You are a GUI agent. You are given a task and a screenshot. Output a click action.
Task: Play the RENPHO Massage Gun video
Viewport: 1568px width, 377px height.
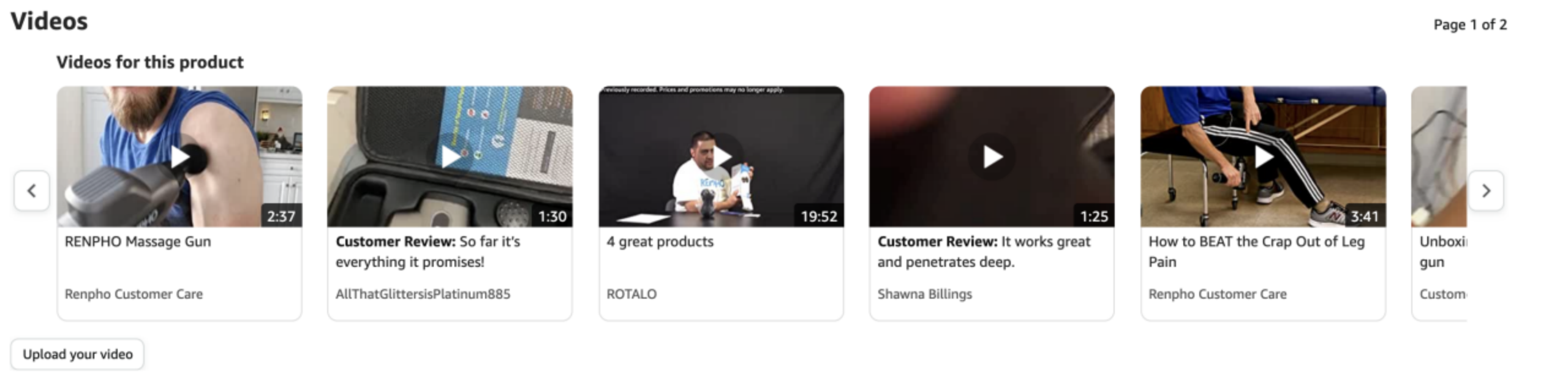point(179,157)
